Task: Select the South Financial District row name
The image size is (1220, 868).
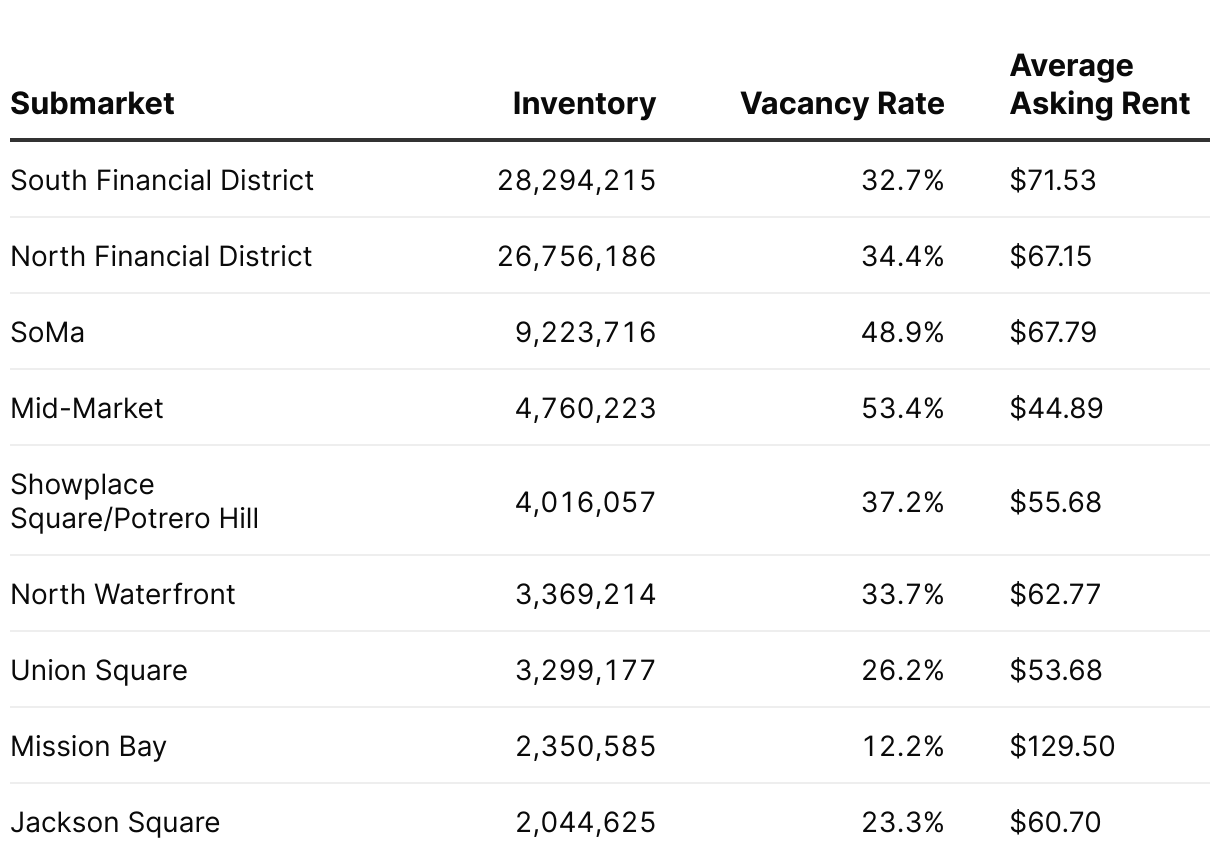Action: coord(162,180)
